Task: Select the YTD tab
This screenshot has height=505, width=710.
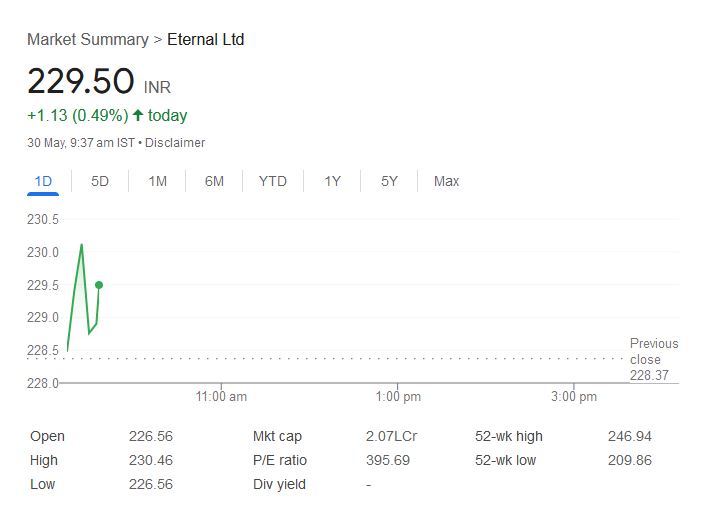Action: 272,181
